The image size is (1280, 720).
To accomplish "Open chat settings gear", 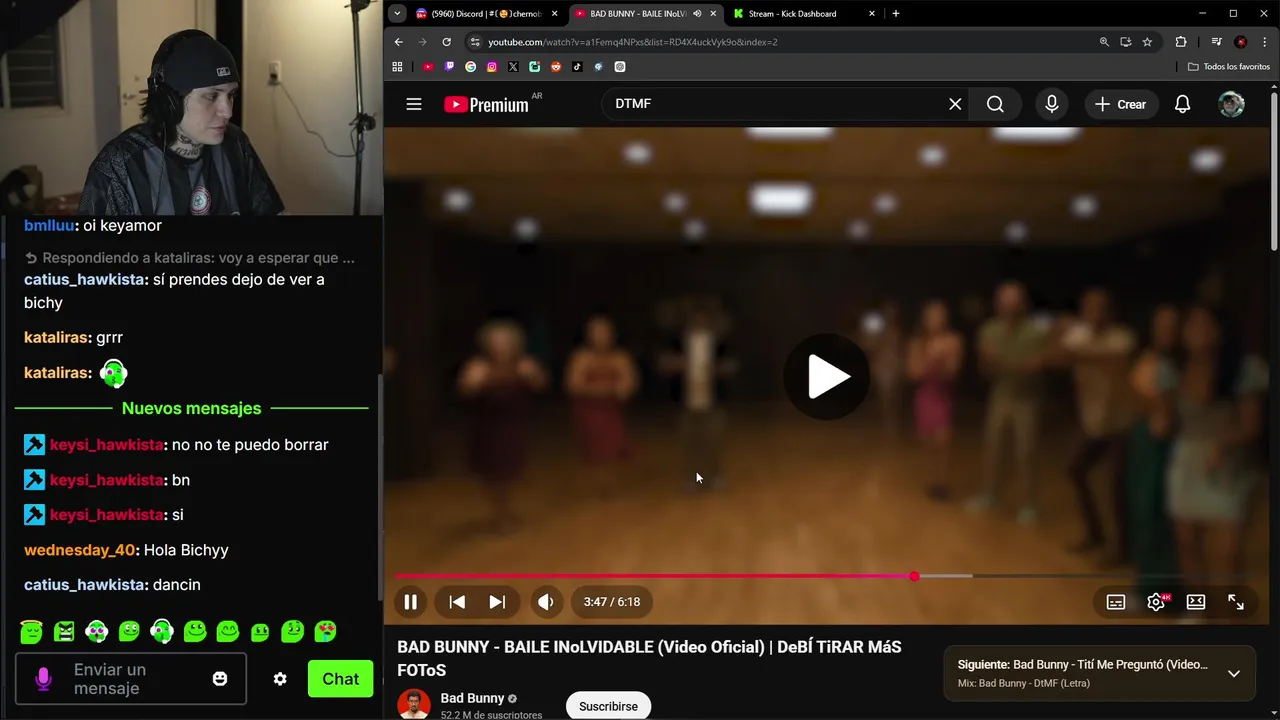I will pyautogui.click(x=280, y=679).
